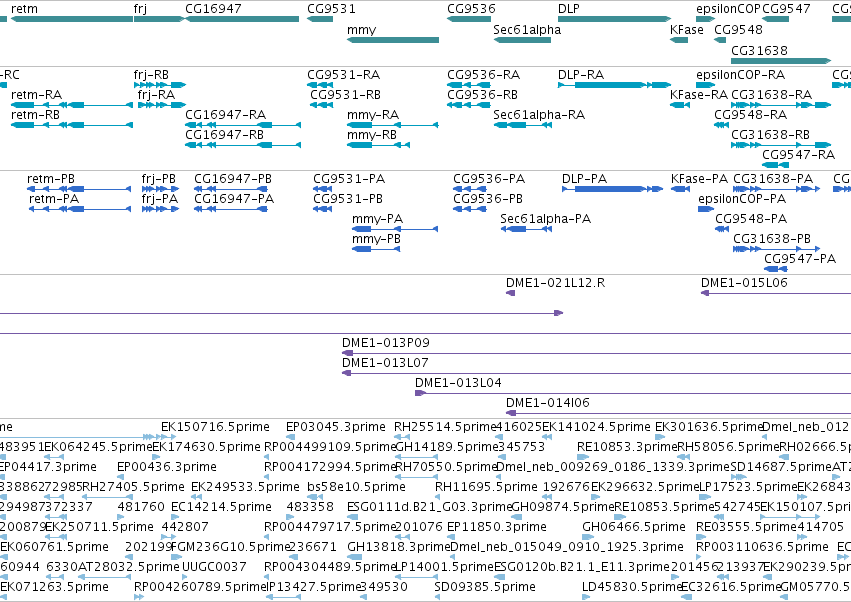Select the frj-RA transcript
The image size is (851, 602).
click(x=162, y=105)
